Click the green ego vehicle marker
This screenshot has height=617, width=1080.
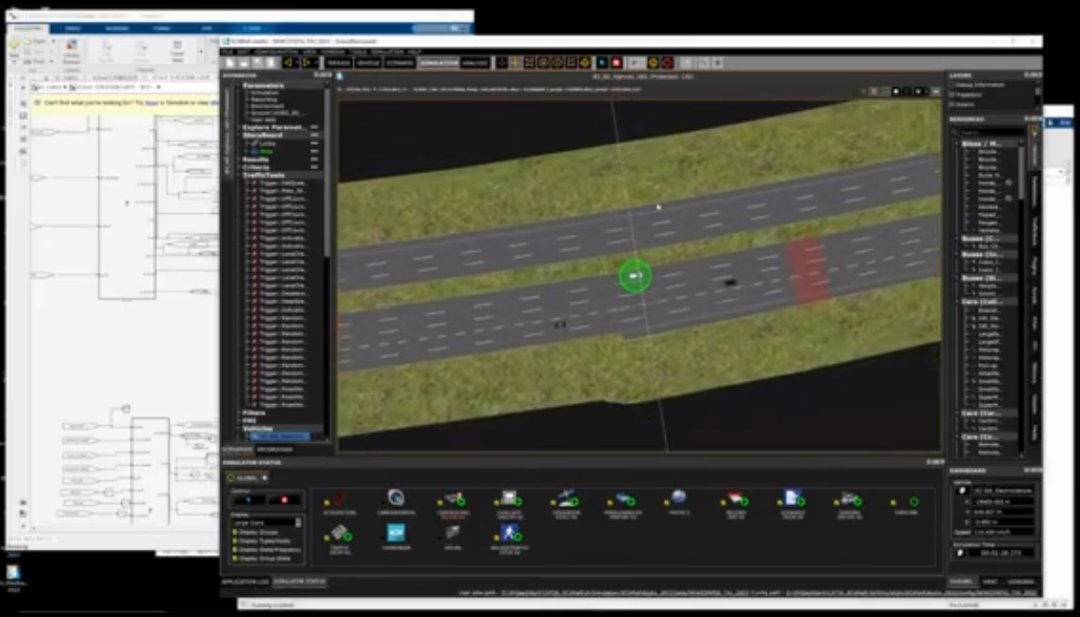pyautogui.click(x=634, y=276)
